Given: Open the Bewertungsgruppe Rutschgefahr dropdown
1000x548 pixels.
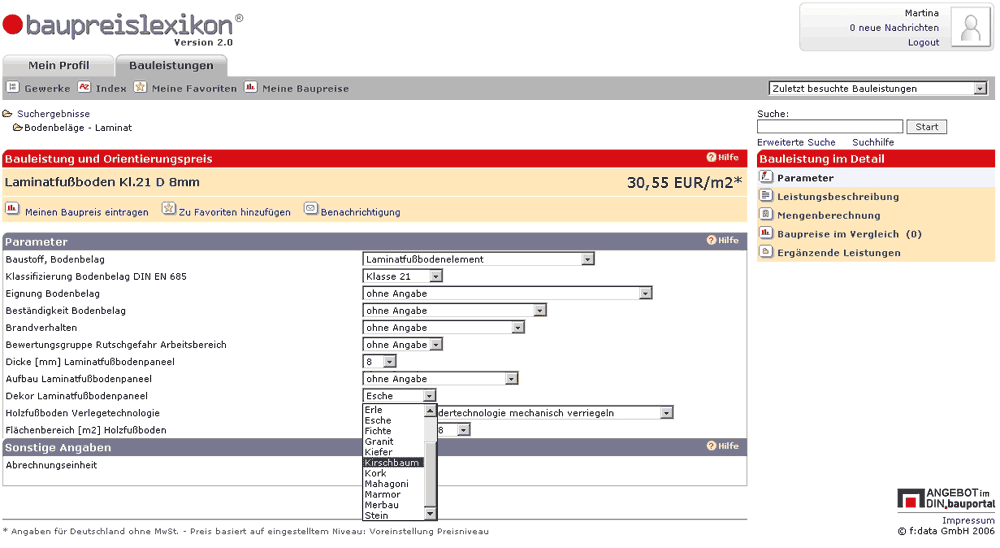Looking at the screenshot, I should point(402,344).
